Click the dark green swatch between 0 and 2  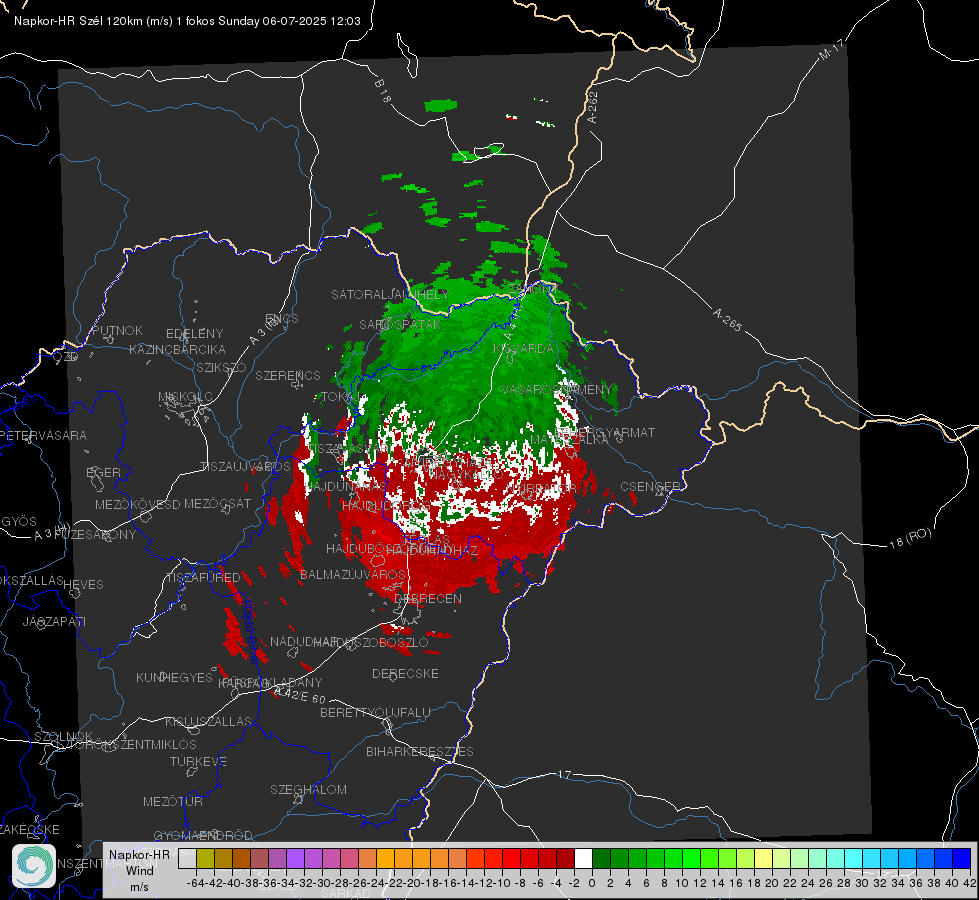pos(601,859)
